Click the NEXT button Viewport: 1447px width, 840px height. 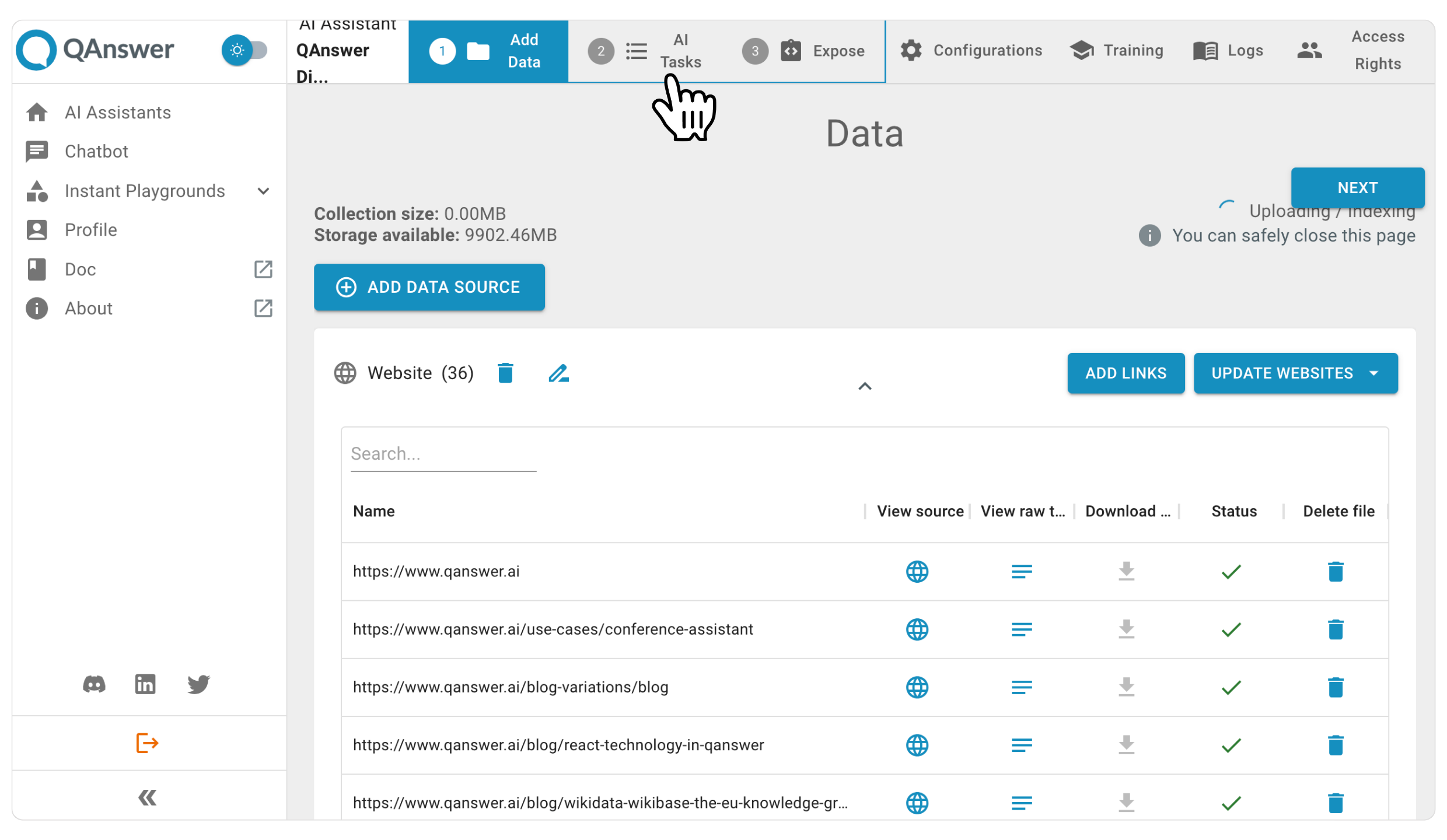pyautogui.click(x=1357, y=187)
